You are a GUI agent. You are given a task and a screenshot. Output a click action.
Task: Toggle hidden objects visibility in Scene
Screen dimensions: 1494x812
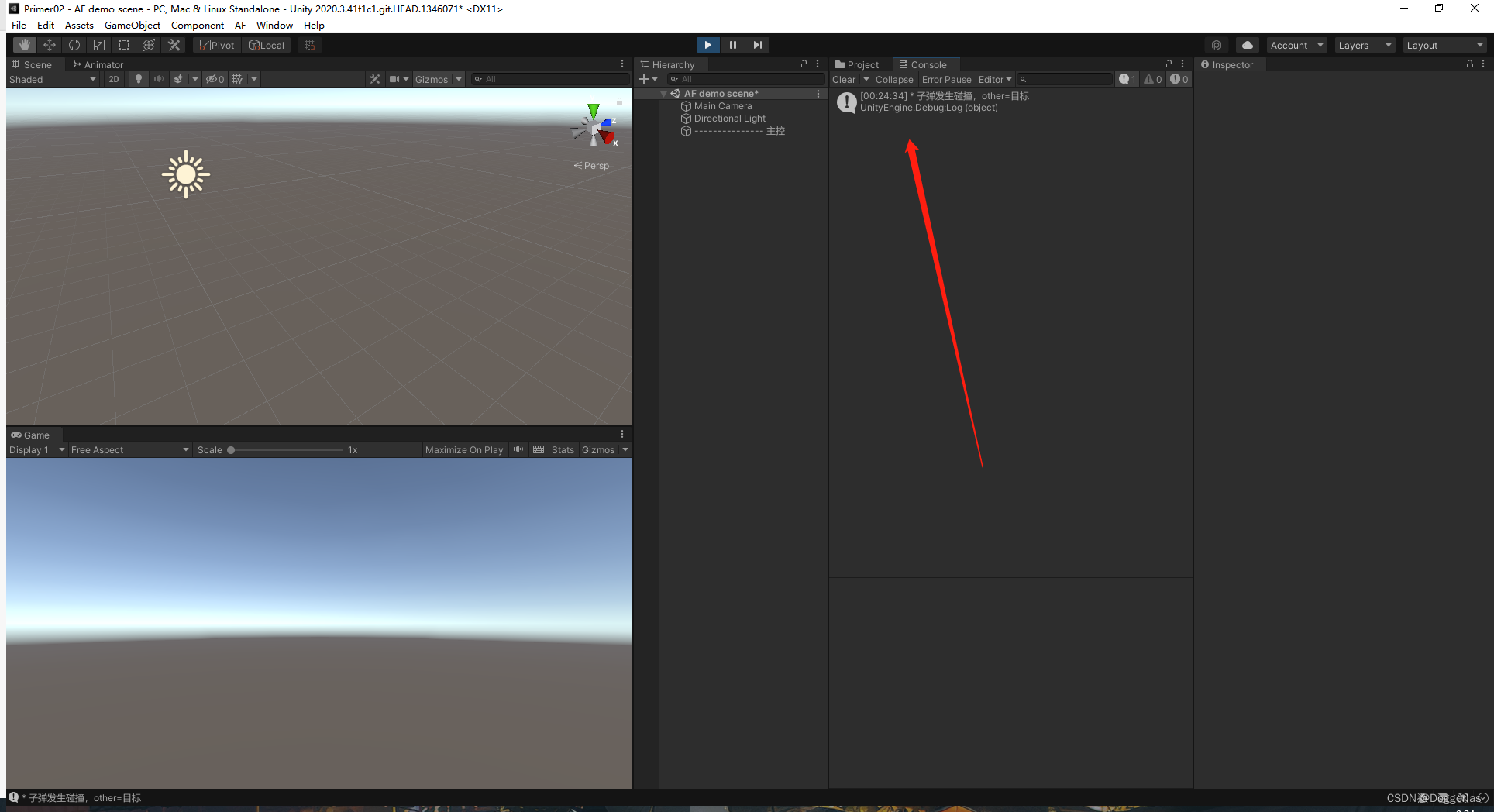[215, 79]
